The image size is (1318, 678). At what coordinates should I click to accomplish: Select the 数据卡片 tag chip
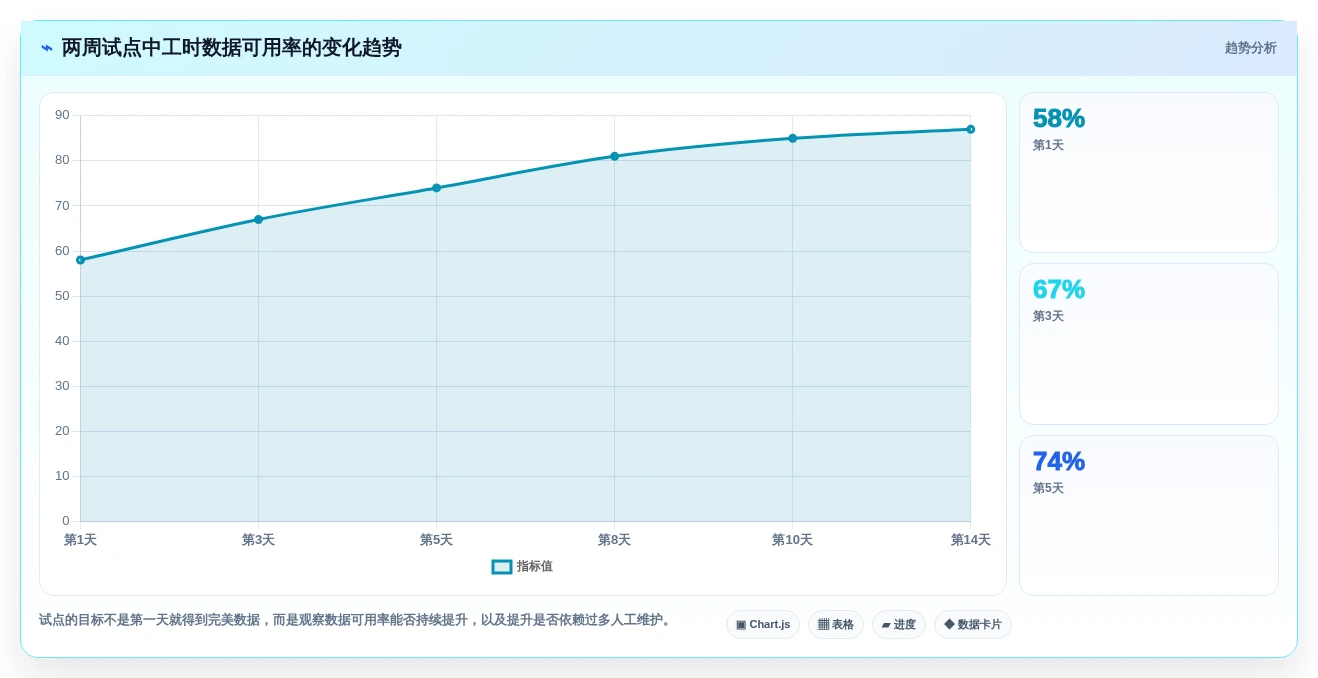pos(973,625)
